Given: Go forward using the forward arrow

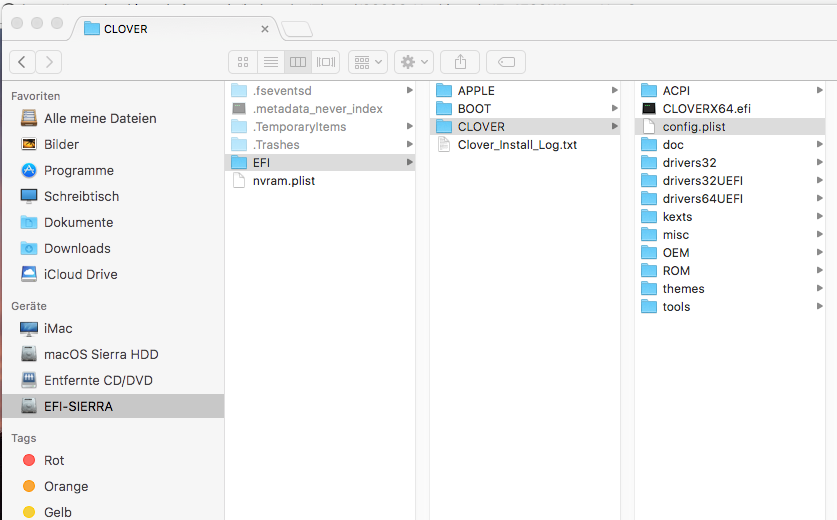Looking at the screenshot, I should tap(49, 62).
